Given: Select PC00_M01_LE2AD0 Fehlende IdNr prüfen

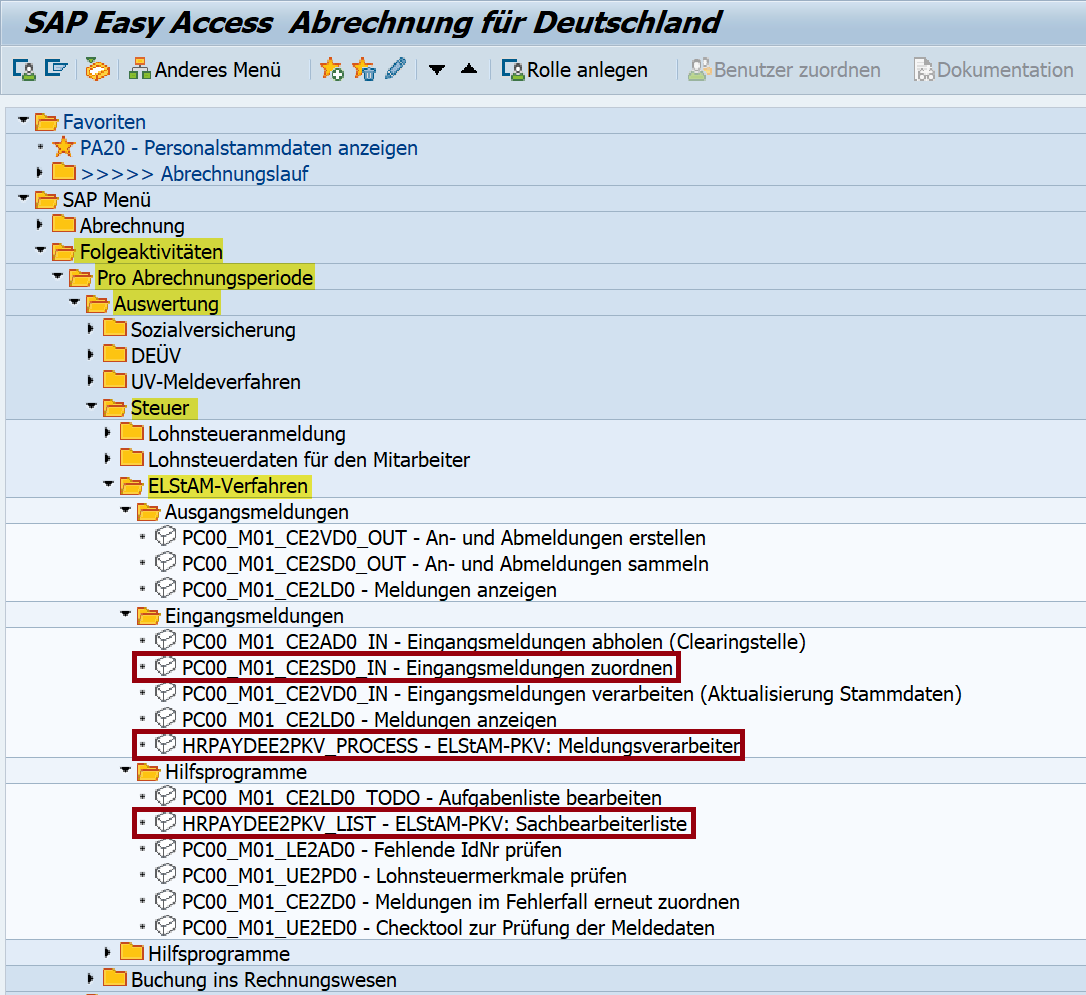Looking at the screenshot, I should click(372, 850).
